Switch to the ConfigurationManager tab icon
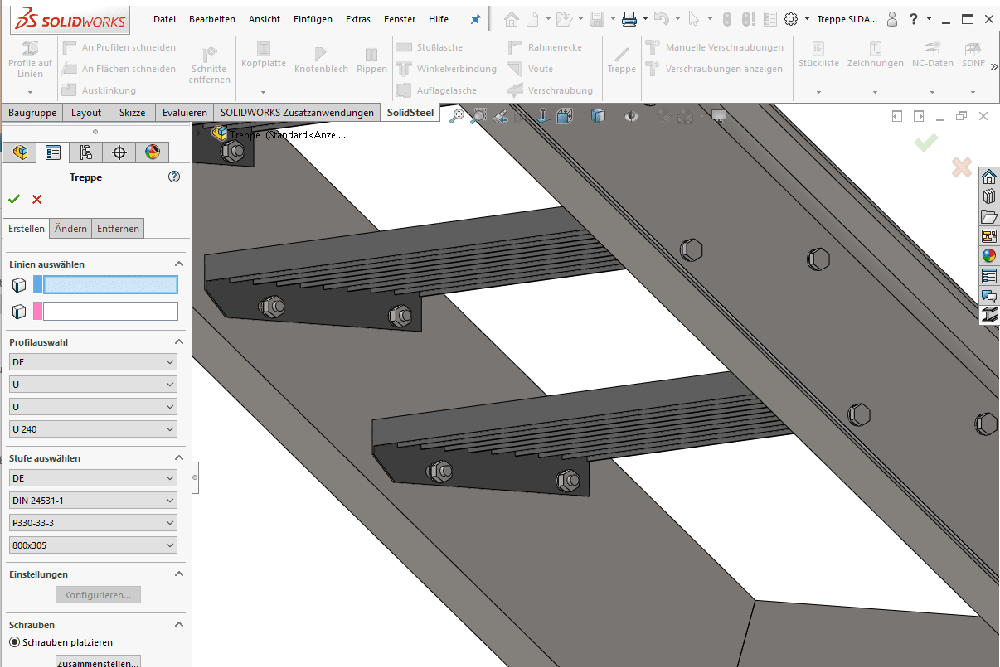The width and height of the screenshot is (1000, 667). point(86,153)
